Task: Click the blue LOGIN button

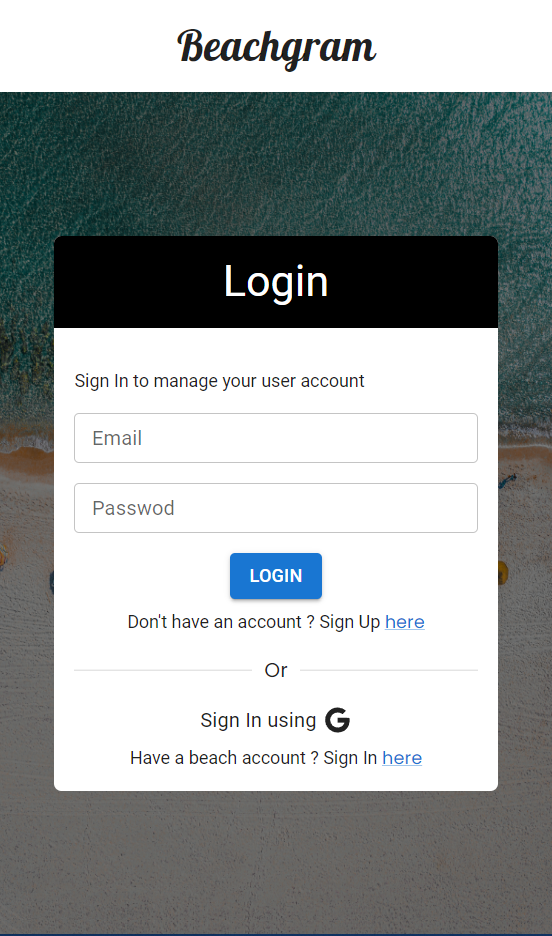Action: tap(276, 576)
